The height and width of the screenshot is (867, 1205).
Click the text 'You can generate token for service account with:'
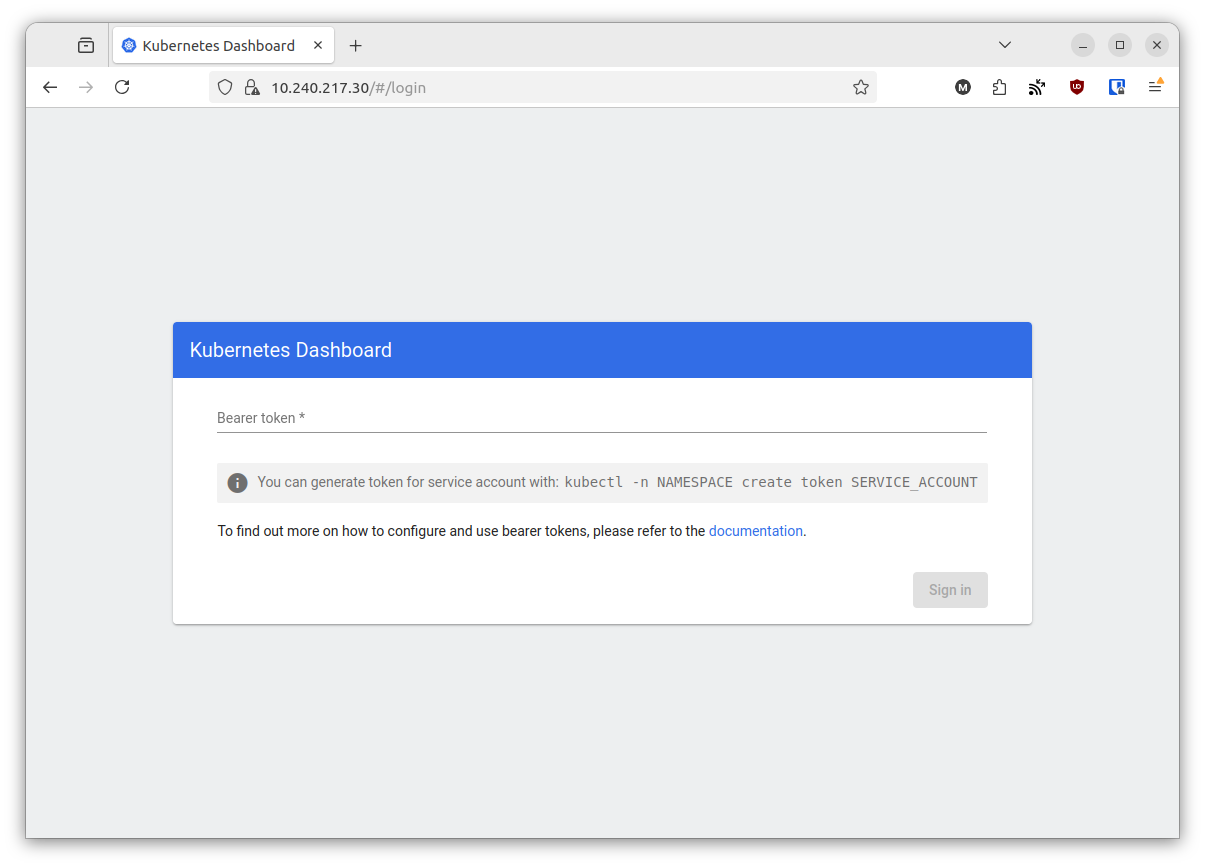408,482
